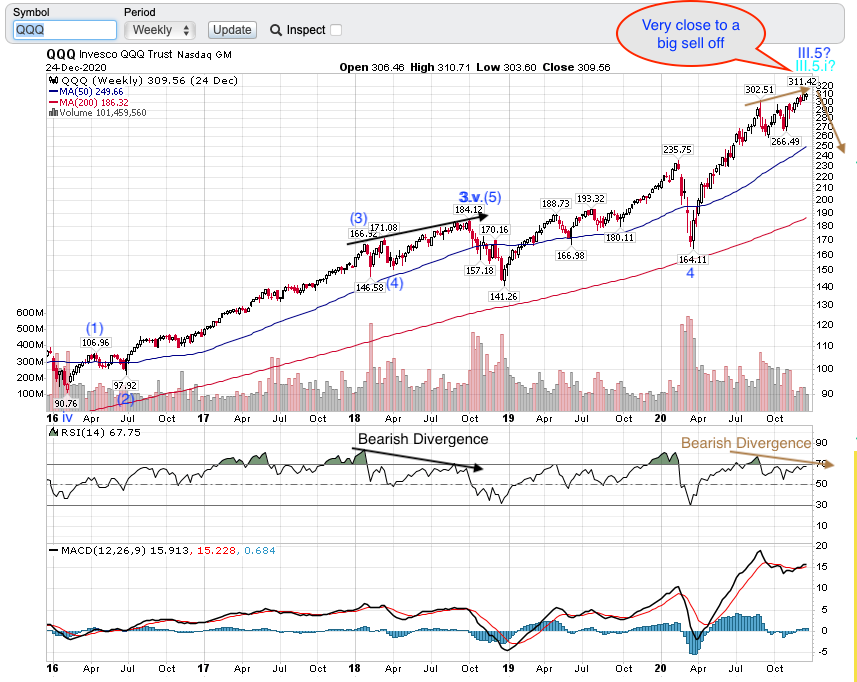Image resolution: width=857 pixels, height=682 pixels.
Task: Click the brown 'Bearish Divergence' label at right
Action: pos(746,443)
